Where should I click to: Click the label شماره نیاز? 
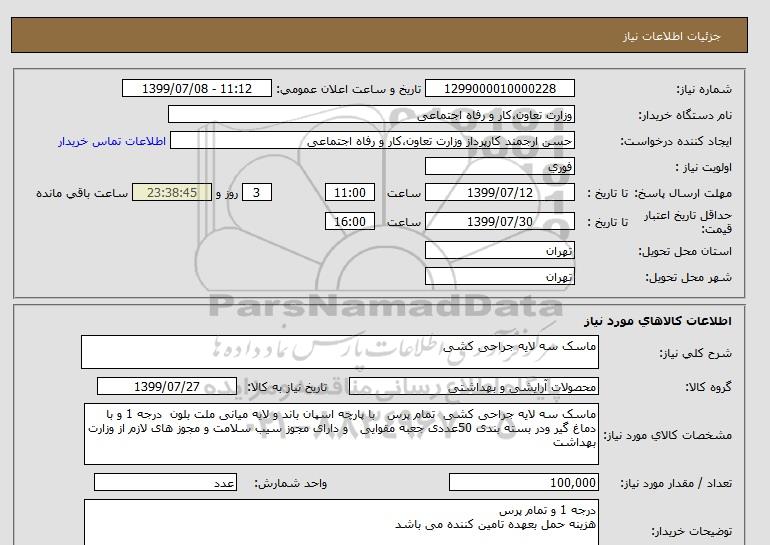(704, 89)
